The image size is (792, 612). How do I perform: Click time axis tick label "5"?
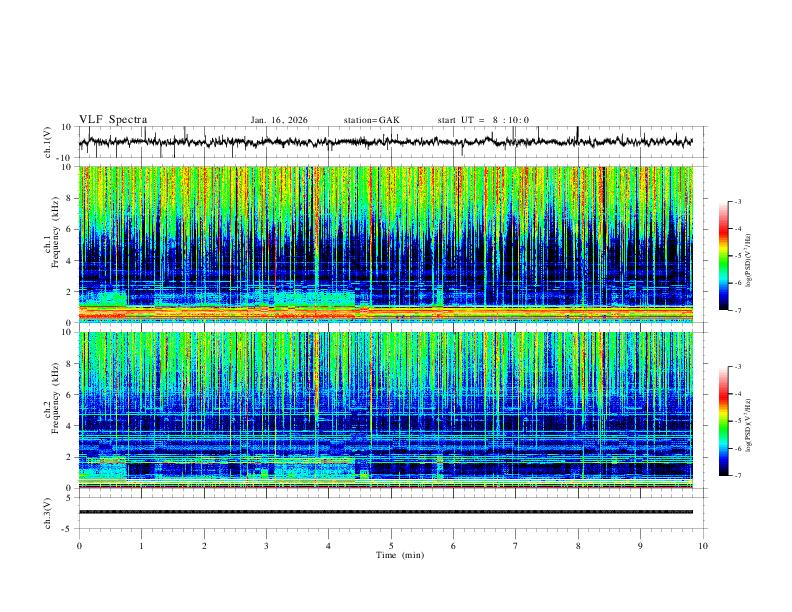[x=391, y=546]
